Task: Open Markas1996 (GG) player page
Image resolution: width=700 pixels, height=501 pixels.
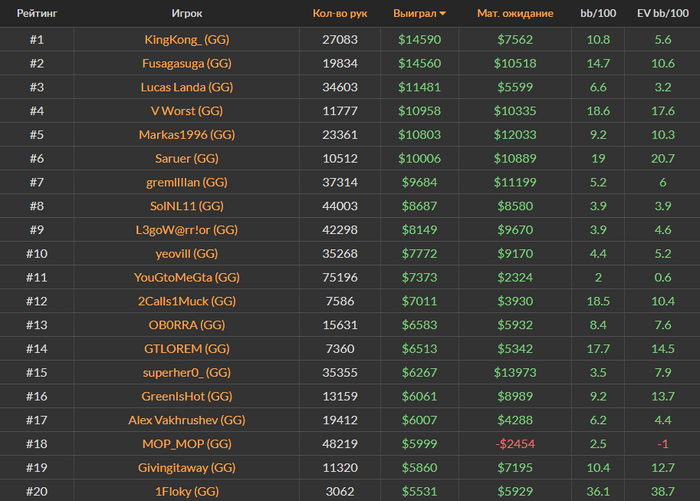Action: coord(187,134)
